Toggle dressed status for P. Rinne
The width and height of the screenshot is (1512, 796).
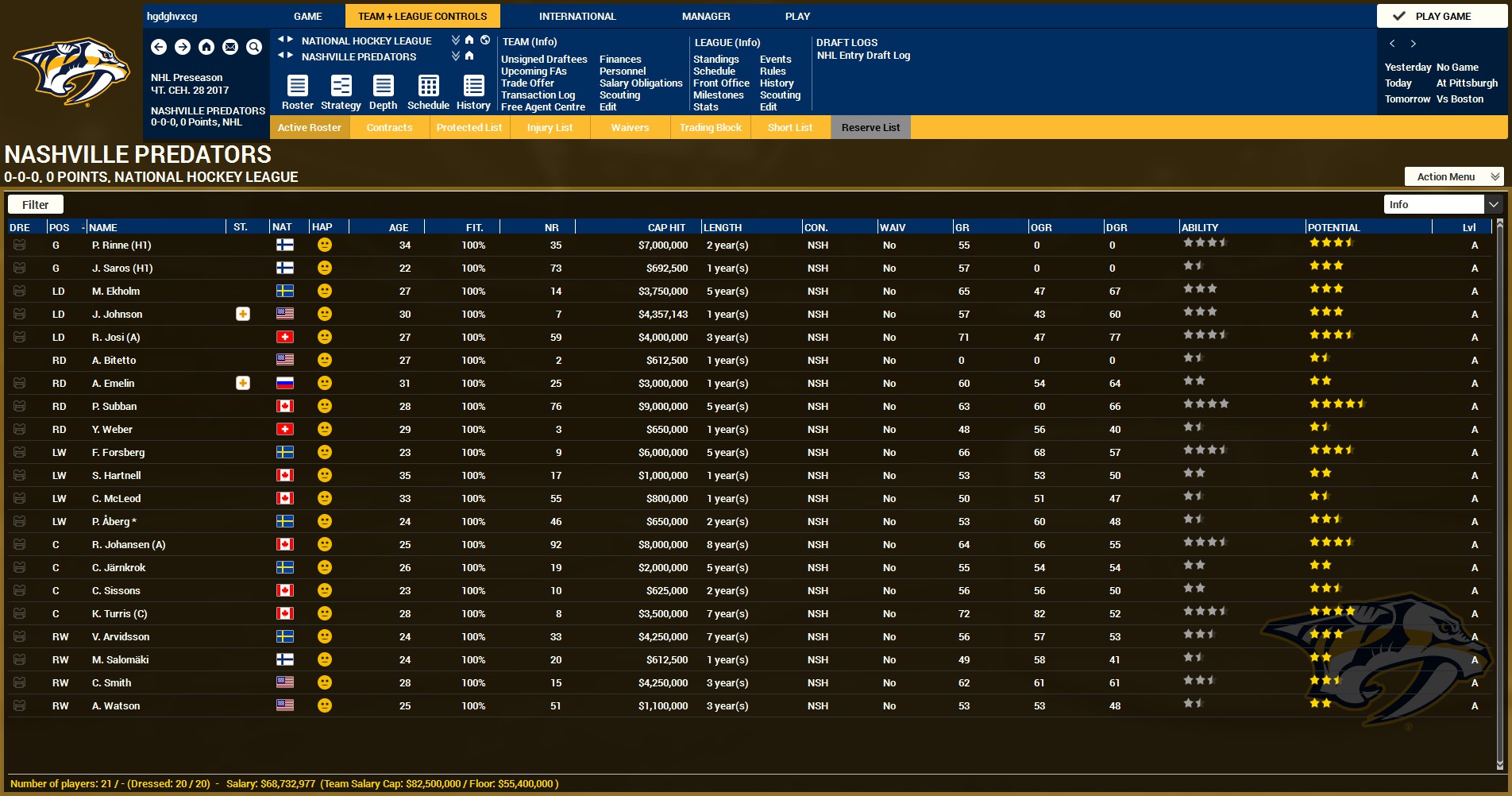click(19, 245)
